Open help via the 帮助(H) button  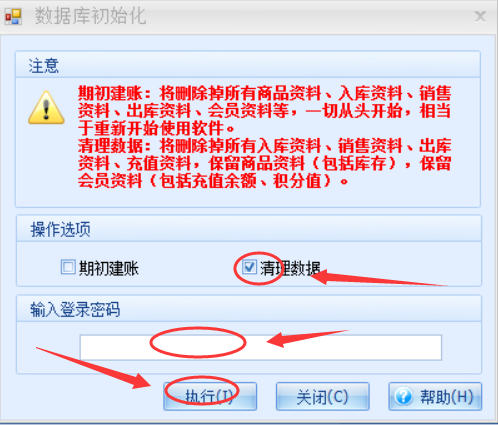(x=435, y=396)
